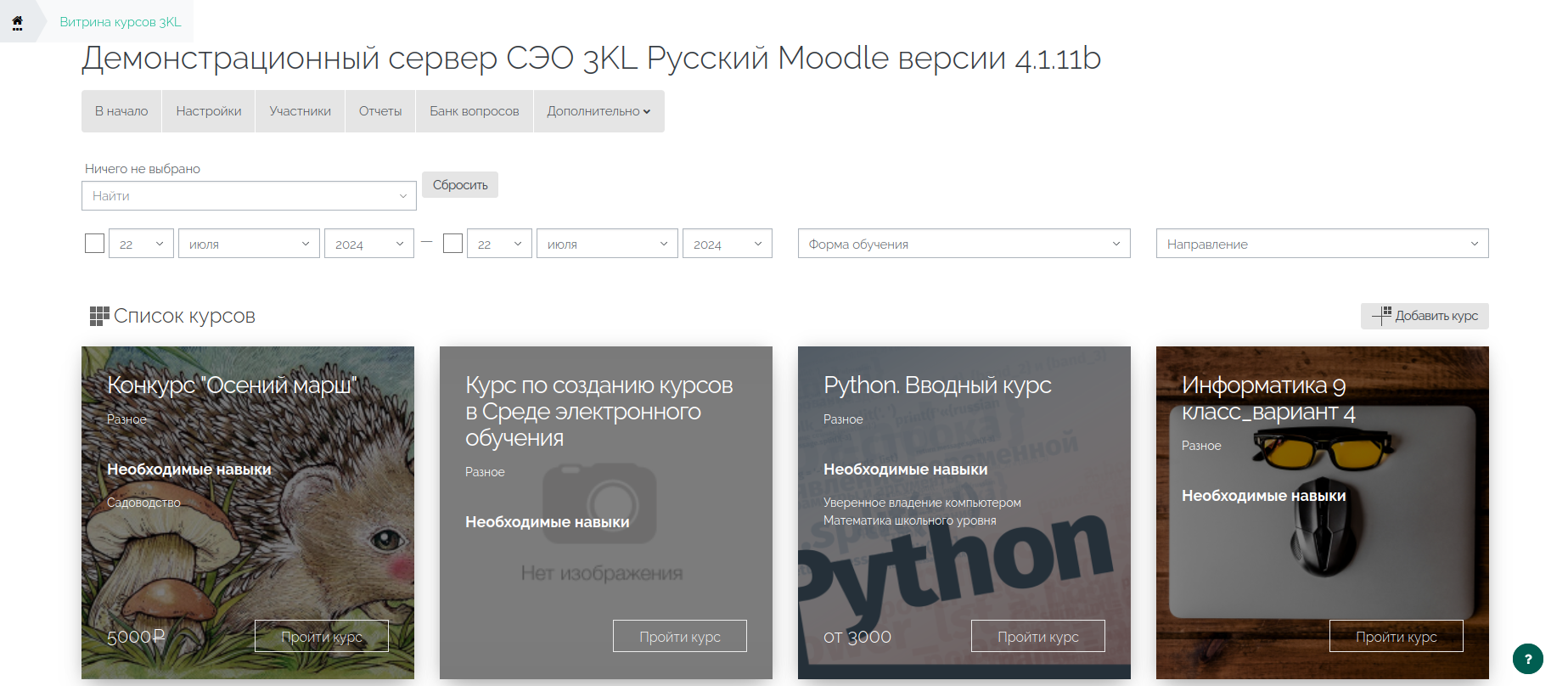Open the Участники tab

(x=300, y=111)
